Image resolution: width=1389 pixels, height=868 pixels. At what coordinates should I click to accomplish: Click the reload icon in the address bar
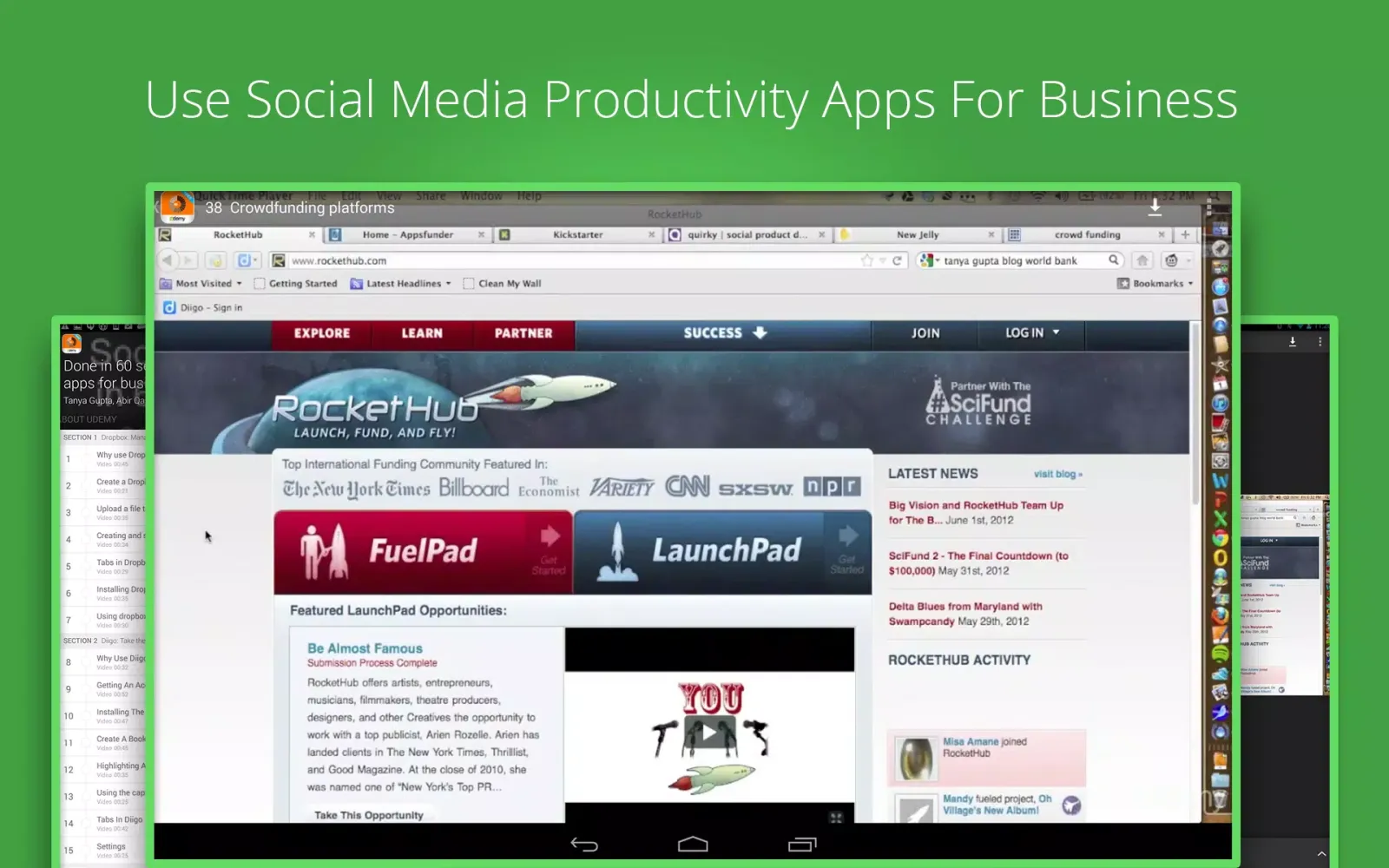897,260
